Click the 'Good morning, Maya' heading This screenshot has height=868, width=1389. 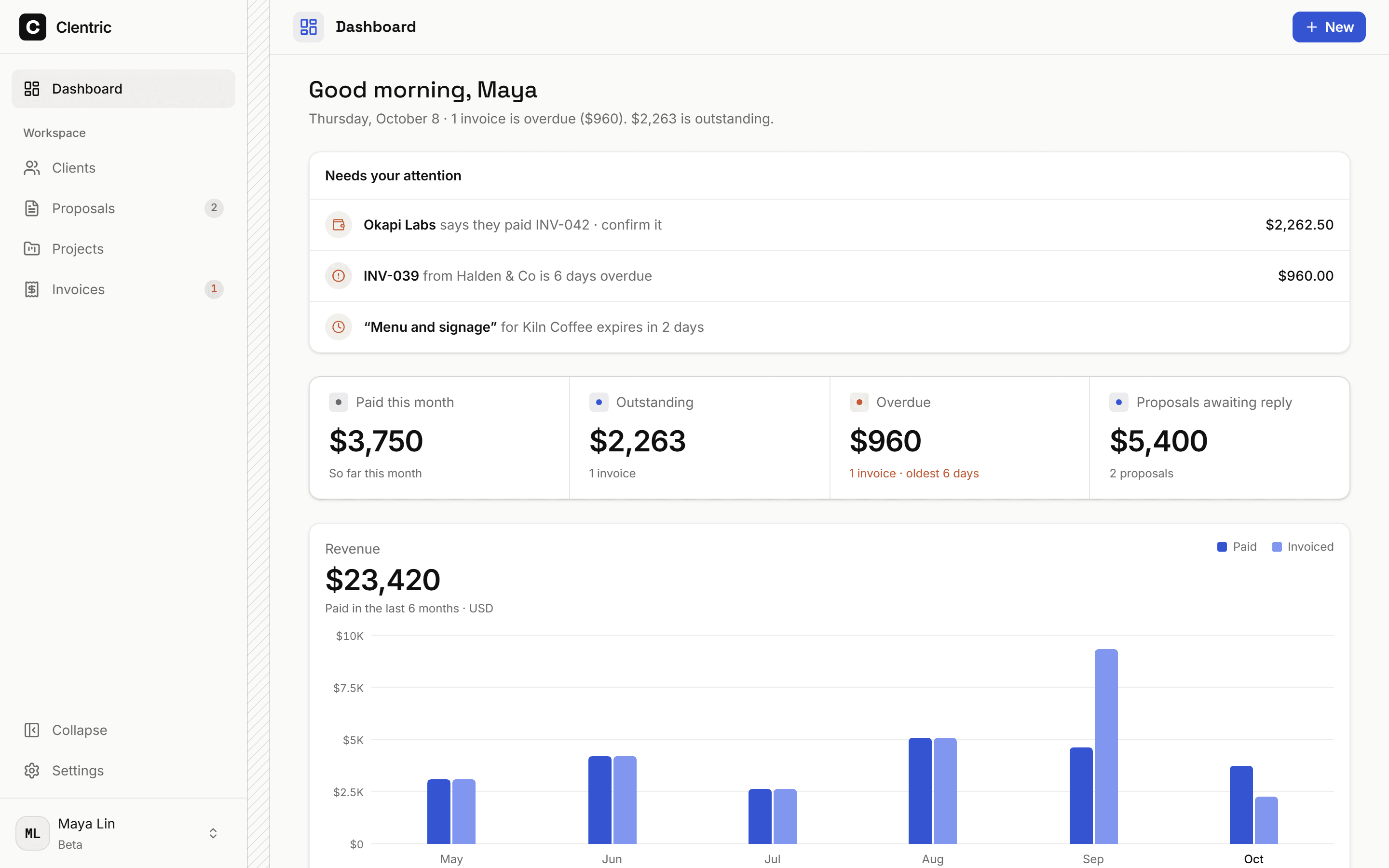tap(423, 90)
